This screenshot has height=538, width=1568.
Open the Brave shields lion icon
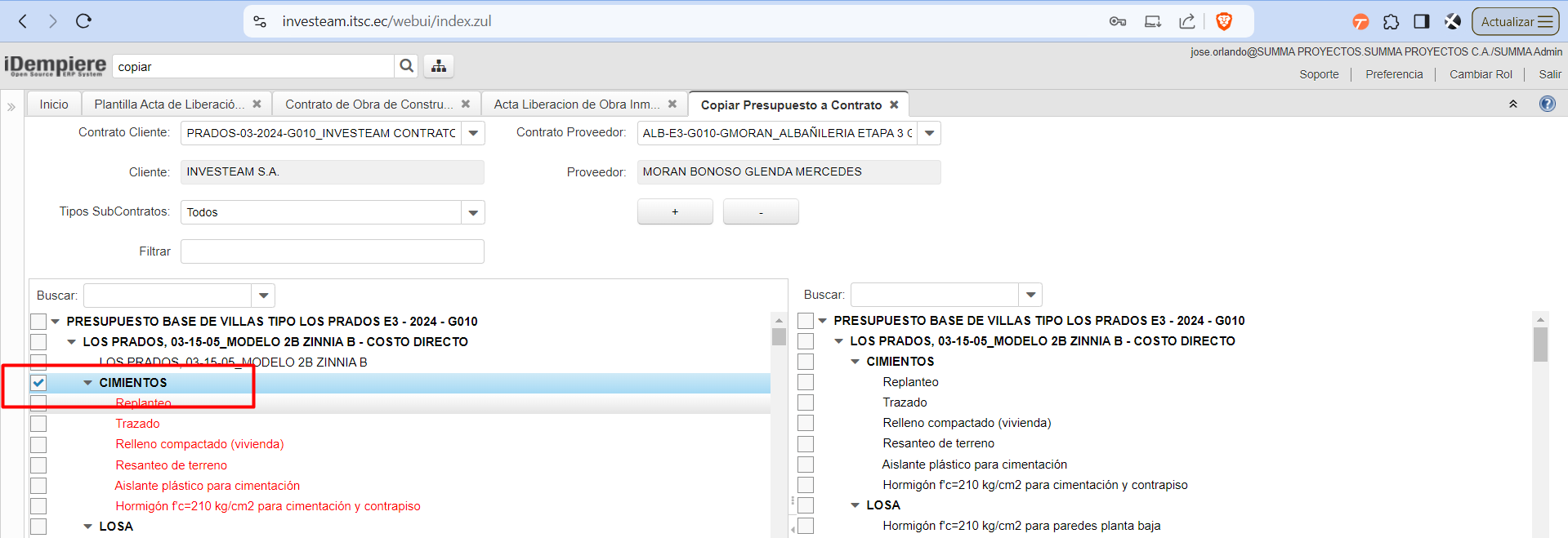(1223, 21)
